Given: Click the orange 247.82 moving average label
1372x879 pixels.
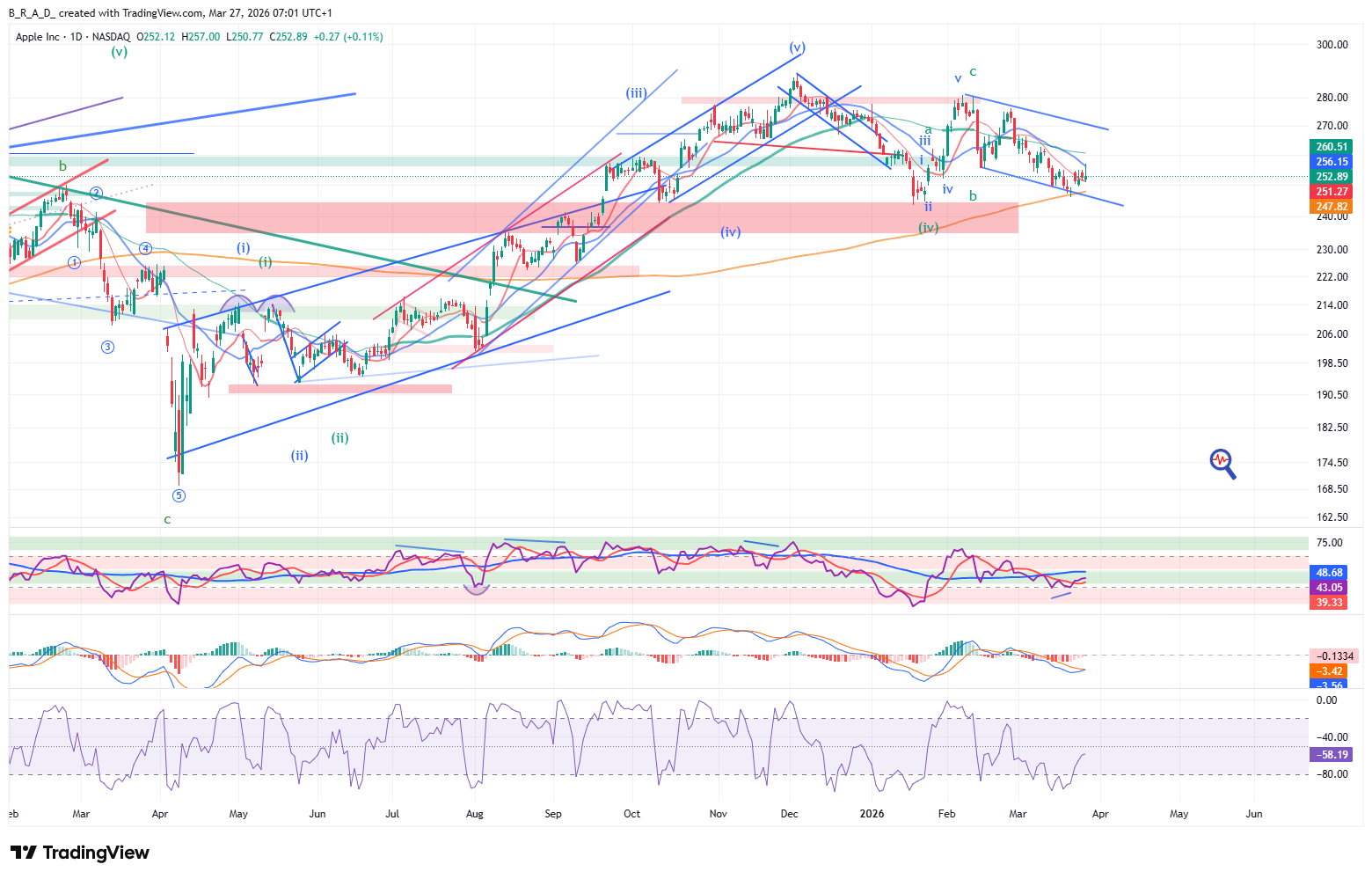Looking at the screenshot, I should pos(1332,207).
